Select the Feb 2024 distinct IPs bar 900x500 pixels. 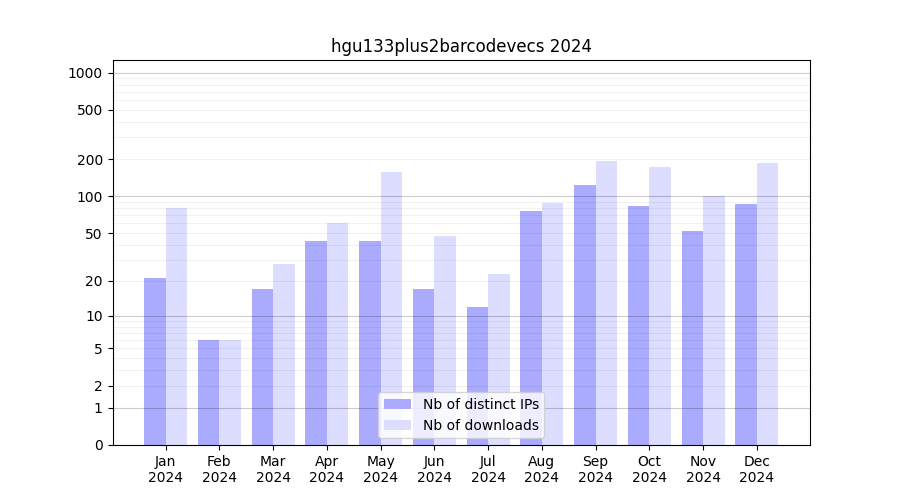[209, 392]
